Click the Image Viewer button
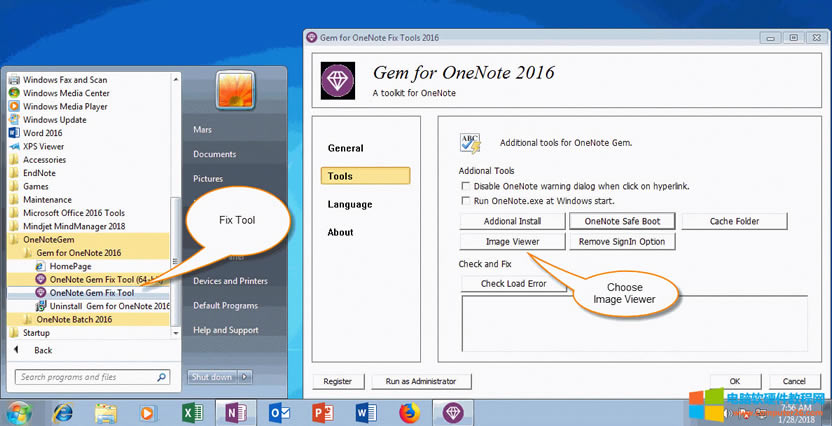This screenshot has height=426, width=832. point(514,242)
